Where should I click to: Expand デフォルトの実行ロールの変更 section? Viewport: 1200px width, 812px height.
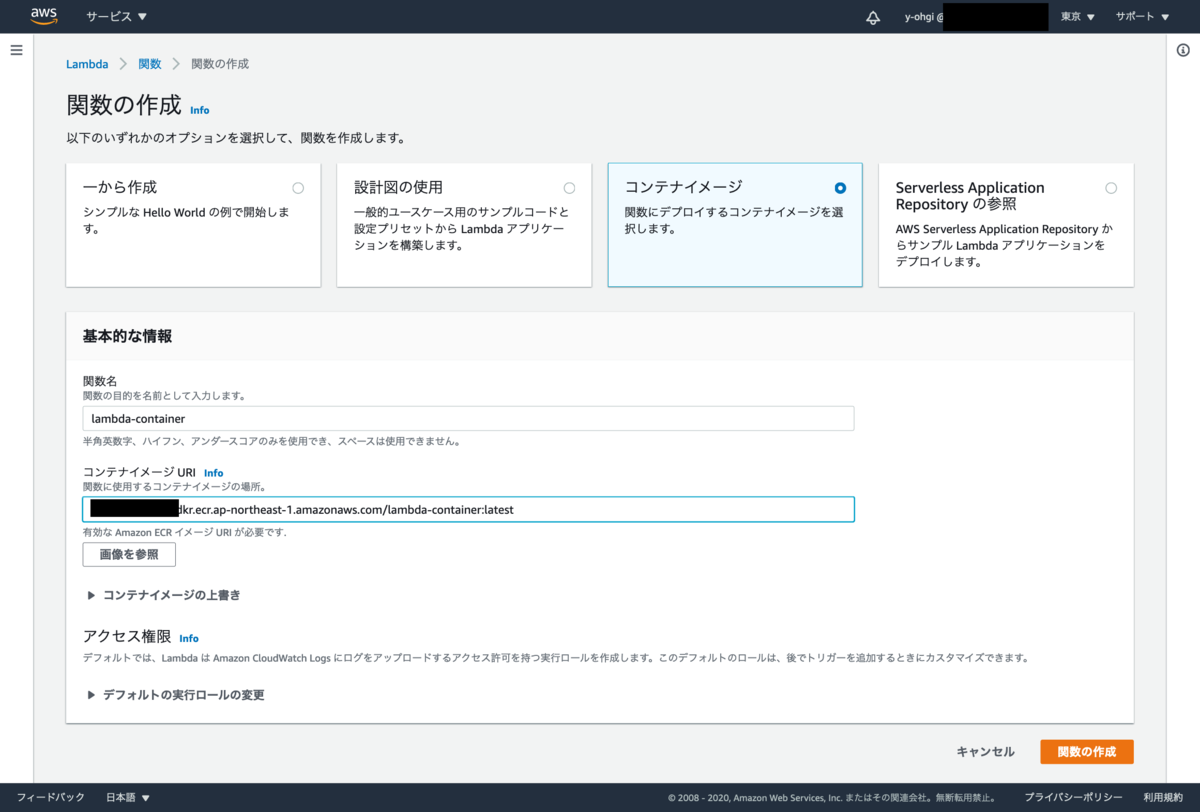pos(176,694)
